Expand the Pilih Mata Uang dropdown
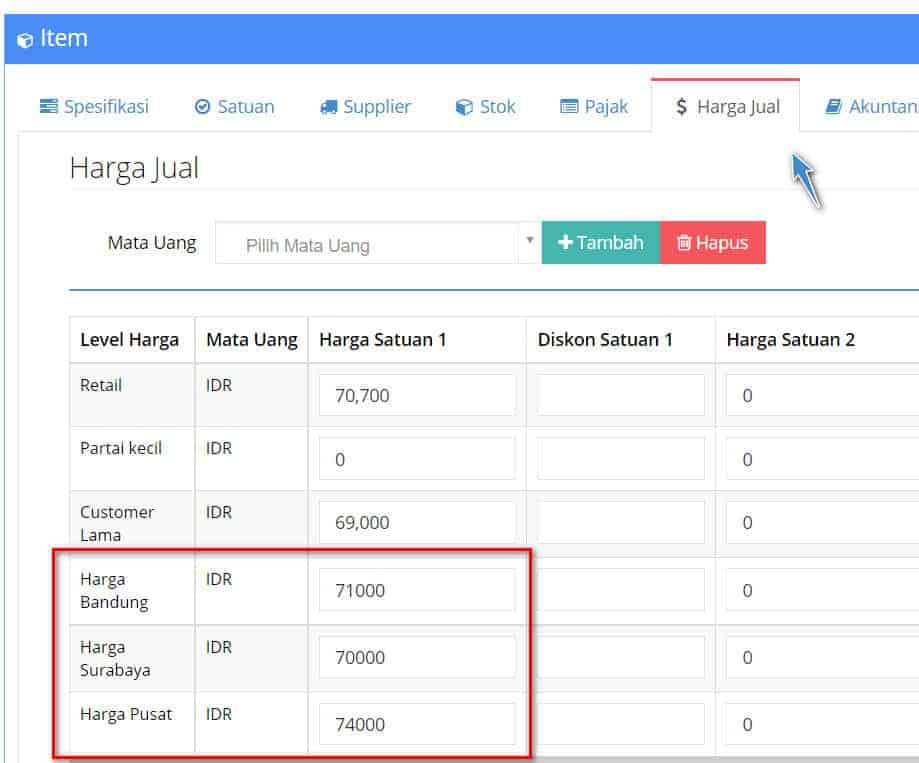The height and width of the screenshot is (763, 919). click(x=370, y=244)
